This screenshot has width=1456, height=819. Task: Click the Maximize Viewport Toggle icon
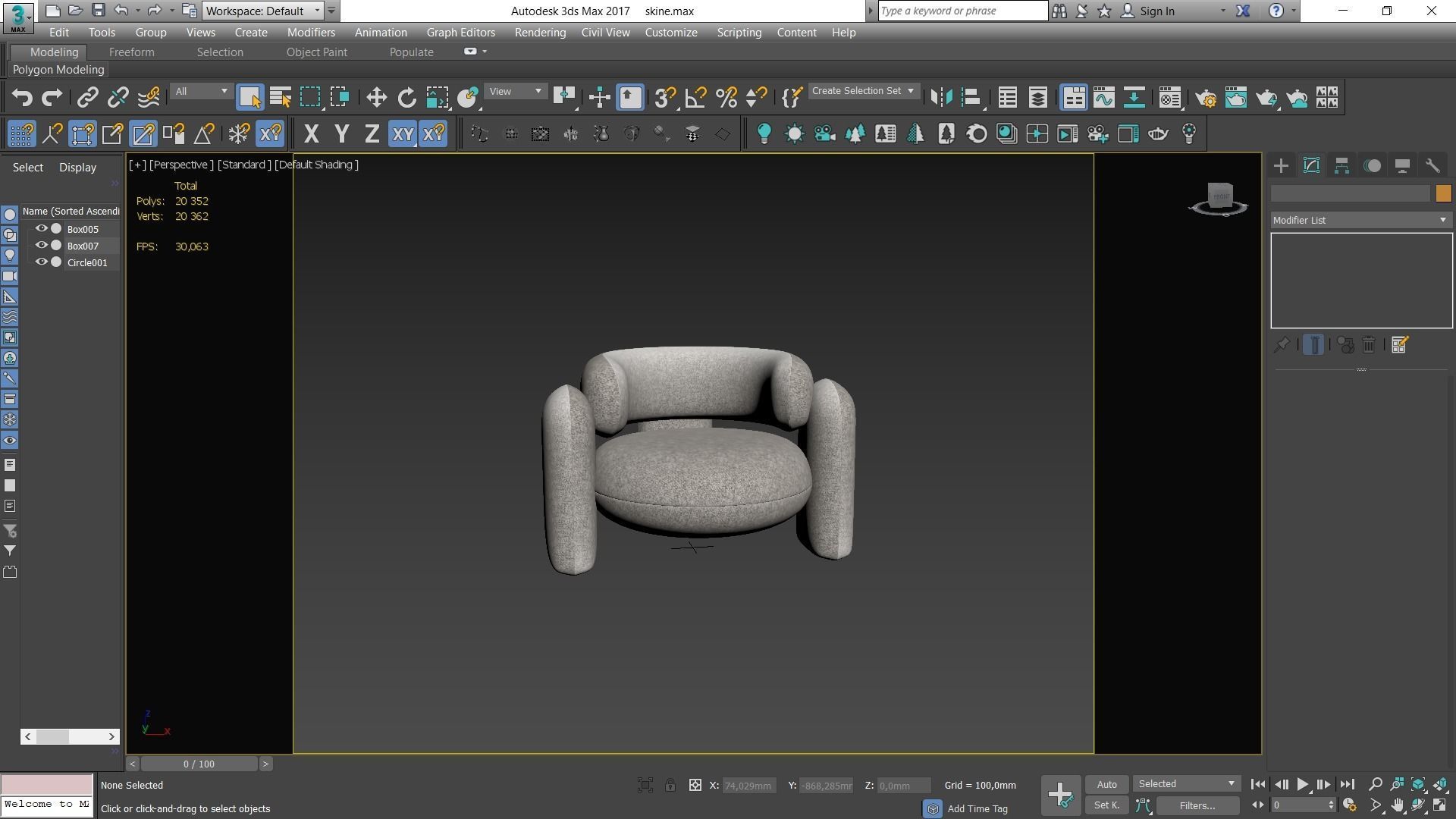pos(1440,805)
